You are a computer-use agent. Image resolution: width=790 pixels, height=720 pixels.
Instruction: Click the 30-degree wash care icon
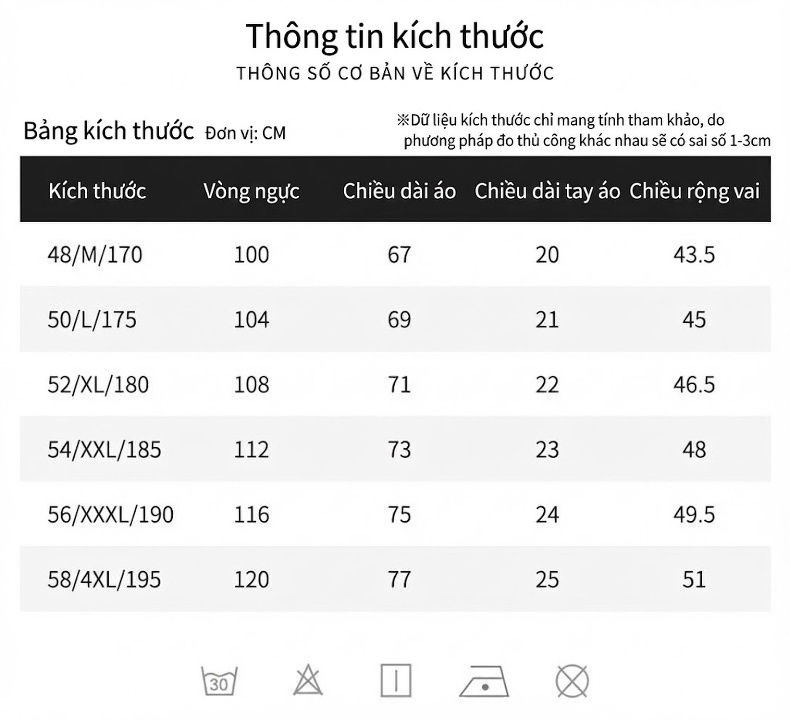click(x=219, y=681)
